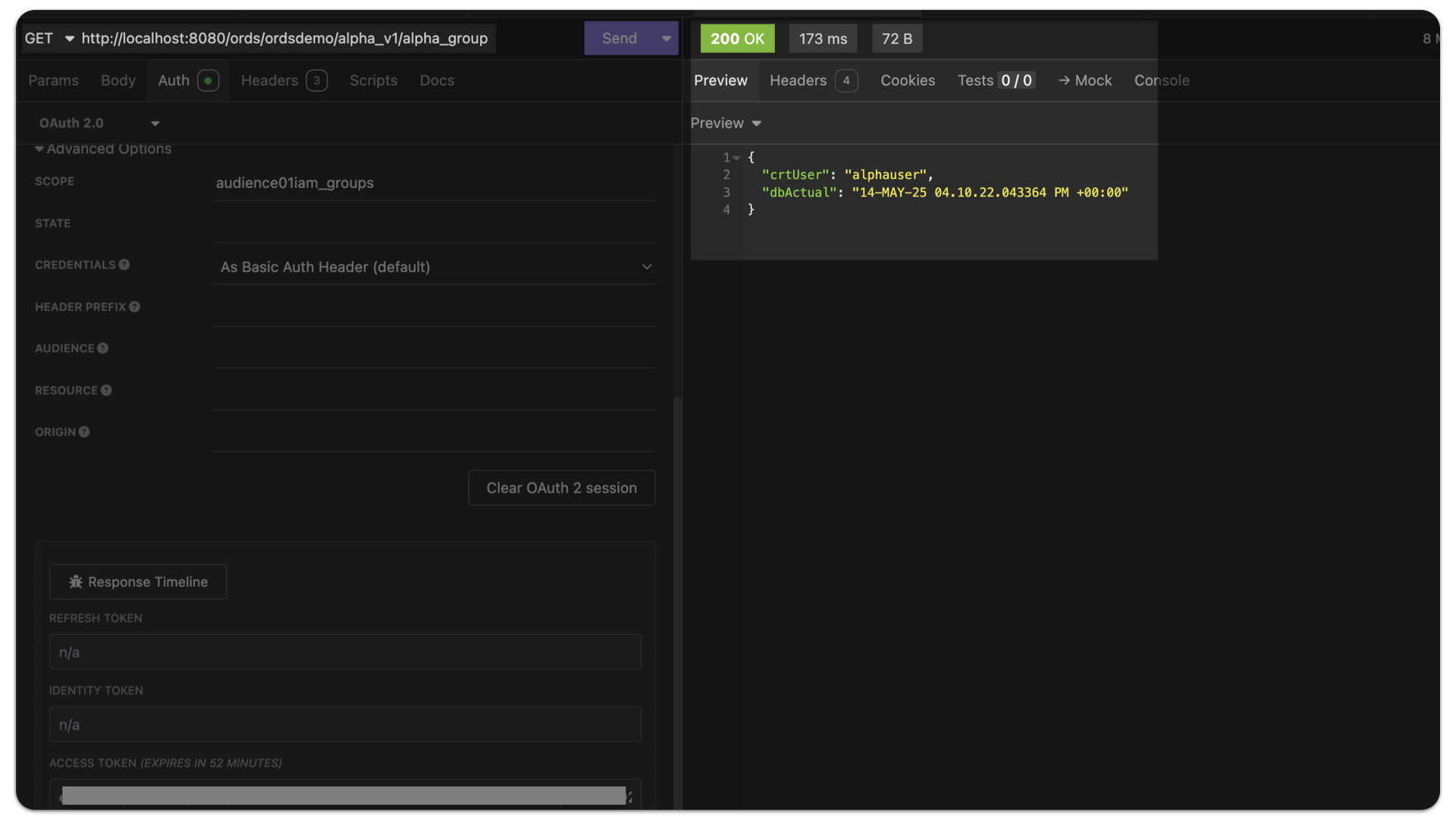Viewport: 1456px width, 819px height.
Task: Open the OAuth 2.0 auth type dropdown
Action: coord(155,124)
